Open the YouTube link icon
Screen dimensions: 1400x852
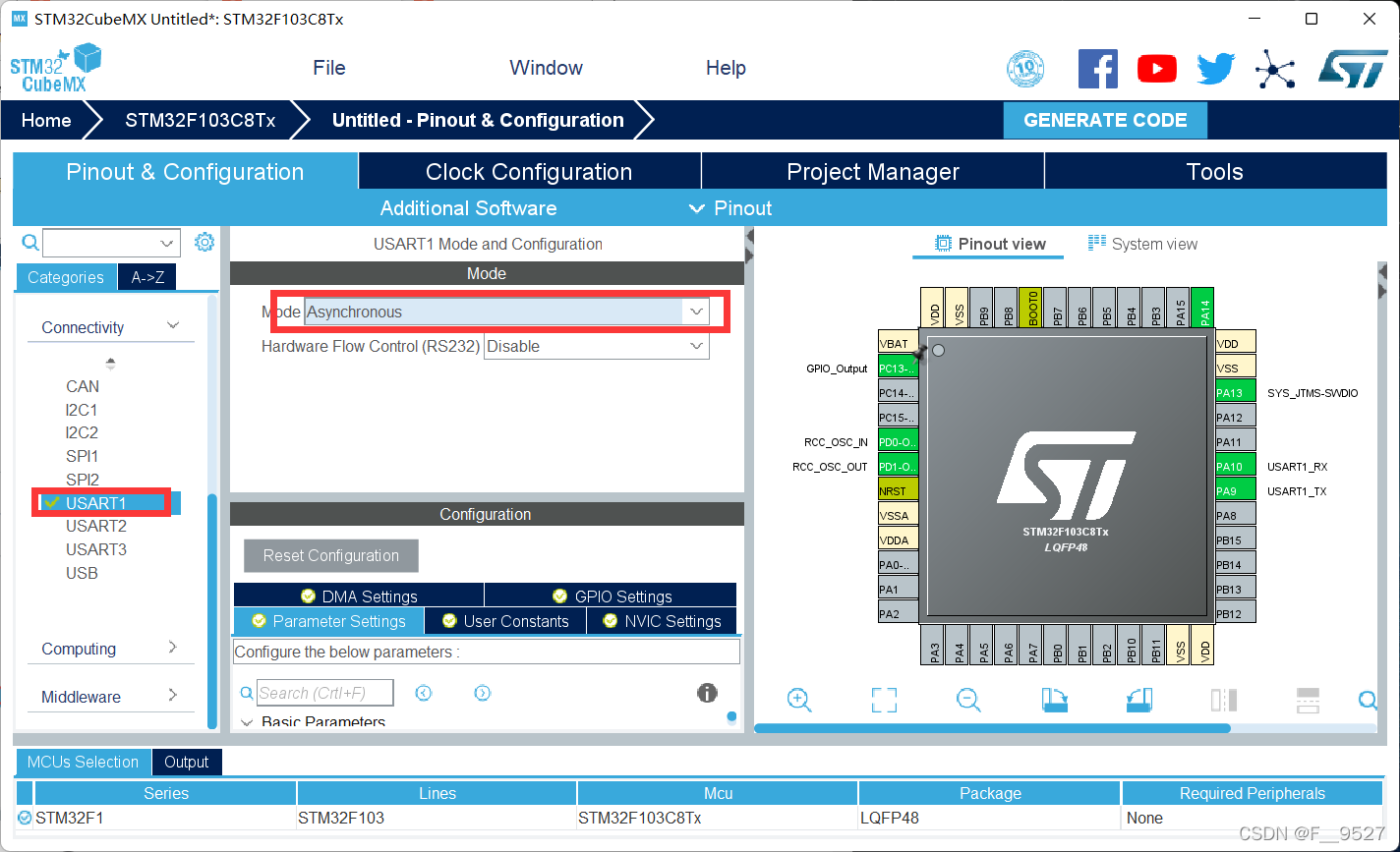click(x=1157, y=69)
